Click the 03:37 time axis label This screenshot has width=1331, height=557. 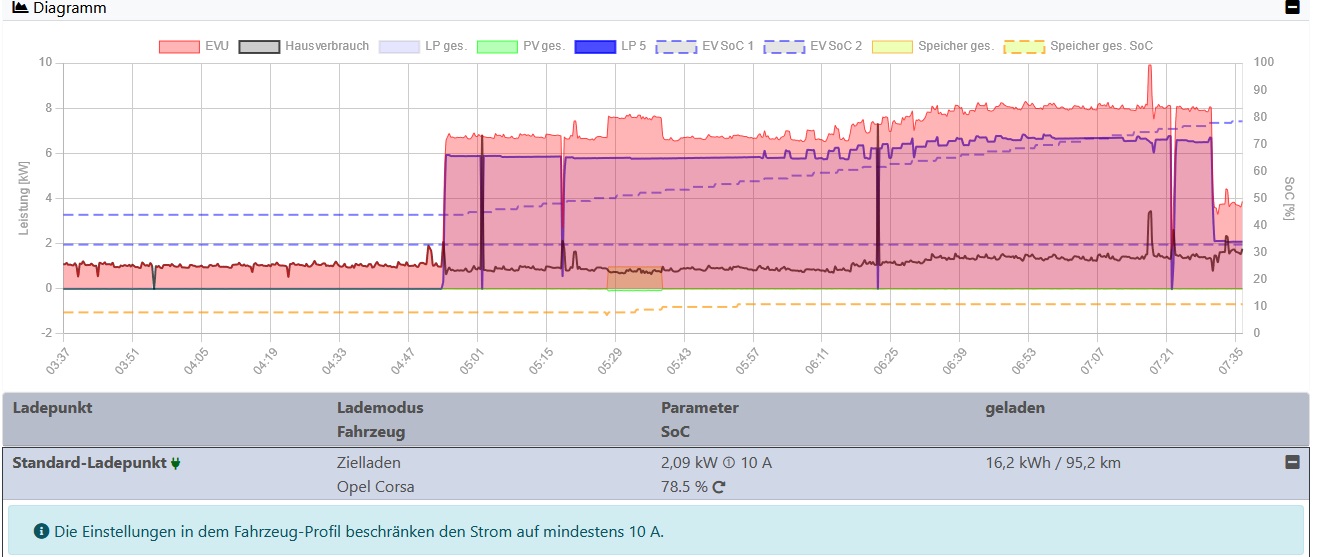point(59,360)
